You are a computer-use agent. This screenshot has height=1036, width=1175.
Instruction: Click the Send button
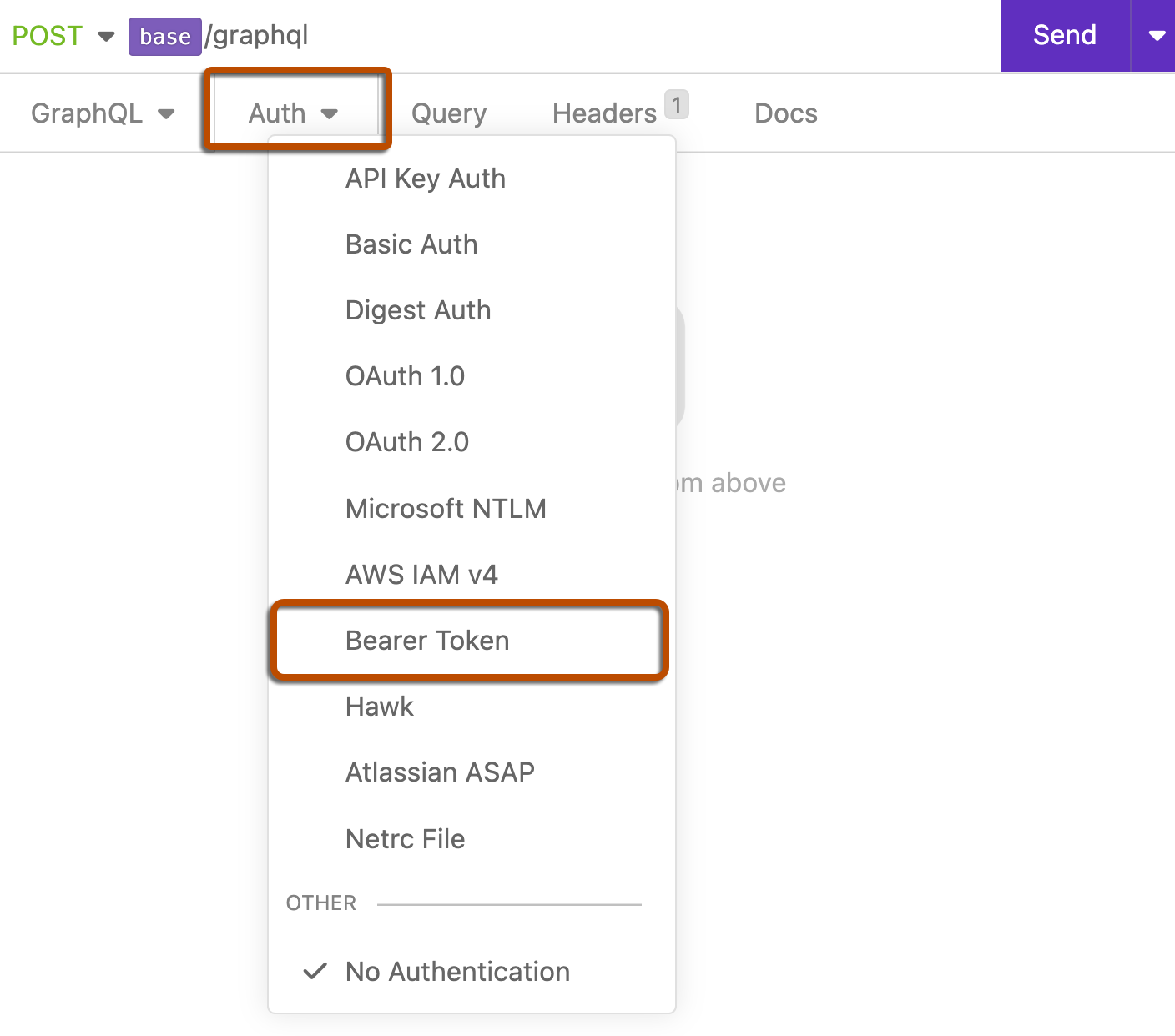click(x=1063, y=35)
